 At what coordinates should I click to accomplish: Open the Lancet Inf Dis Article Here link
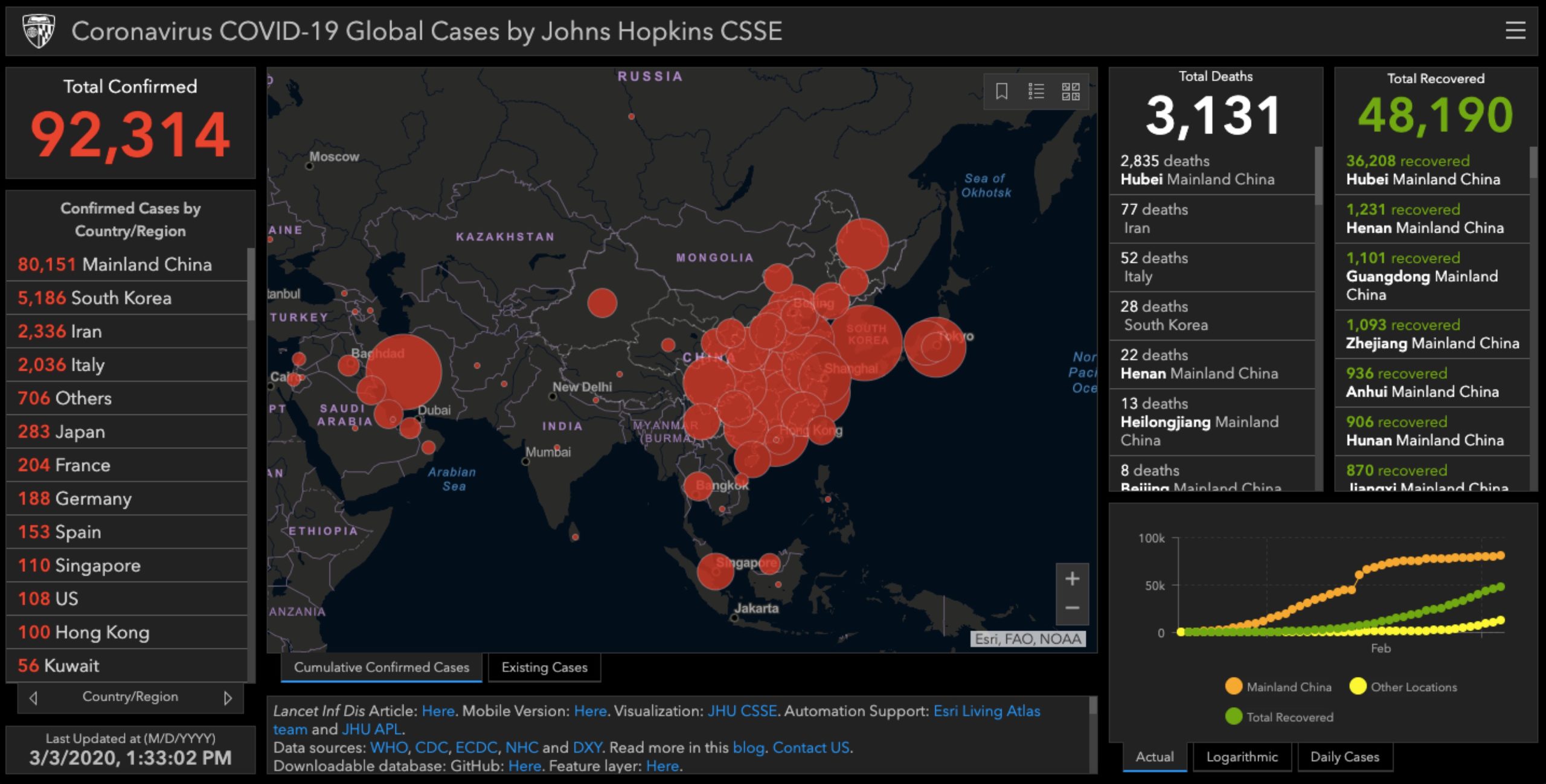click(438, 711)
